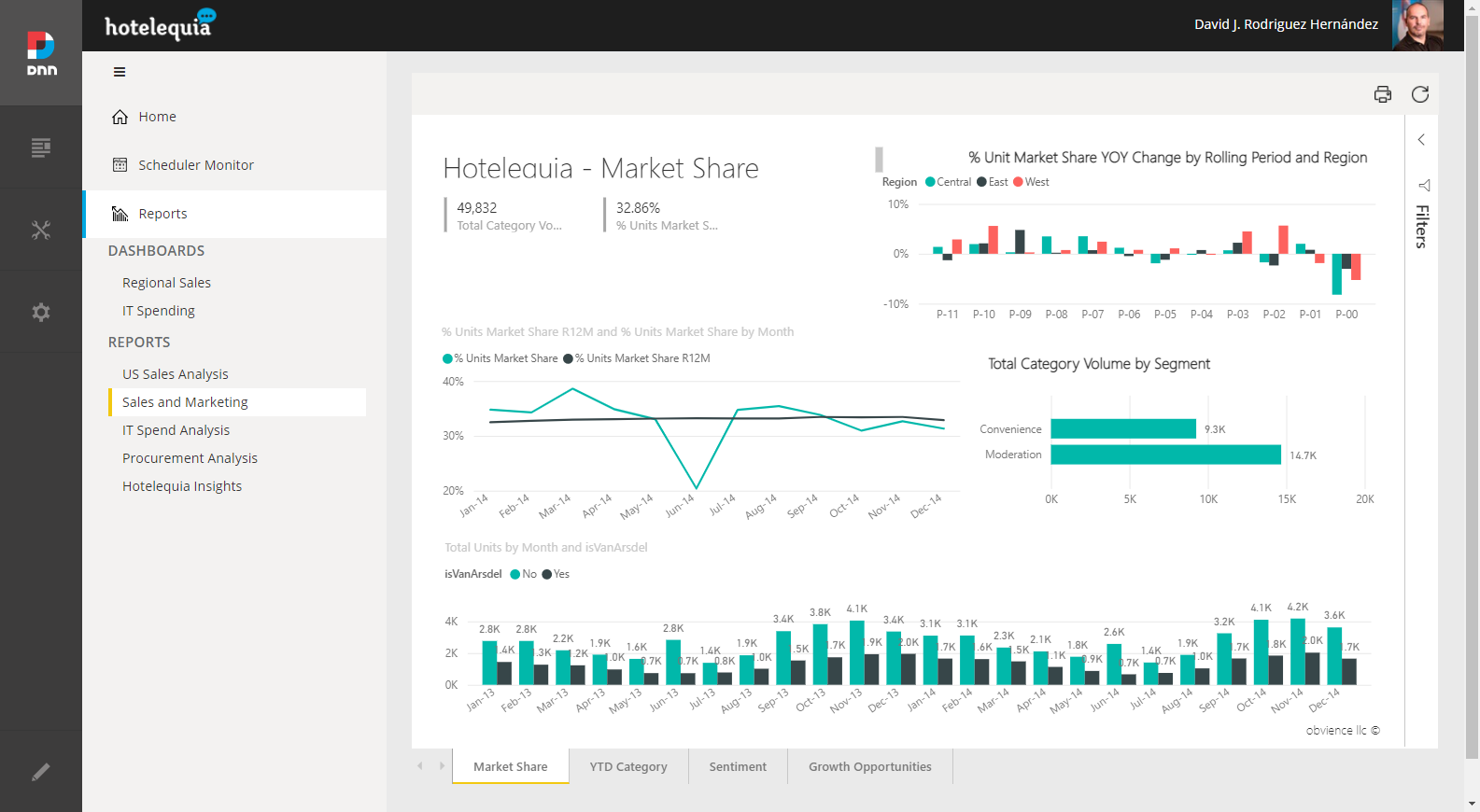Print the report with the printer icon

1383,94
